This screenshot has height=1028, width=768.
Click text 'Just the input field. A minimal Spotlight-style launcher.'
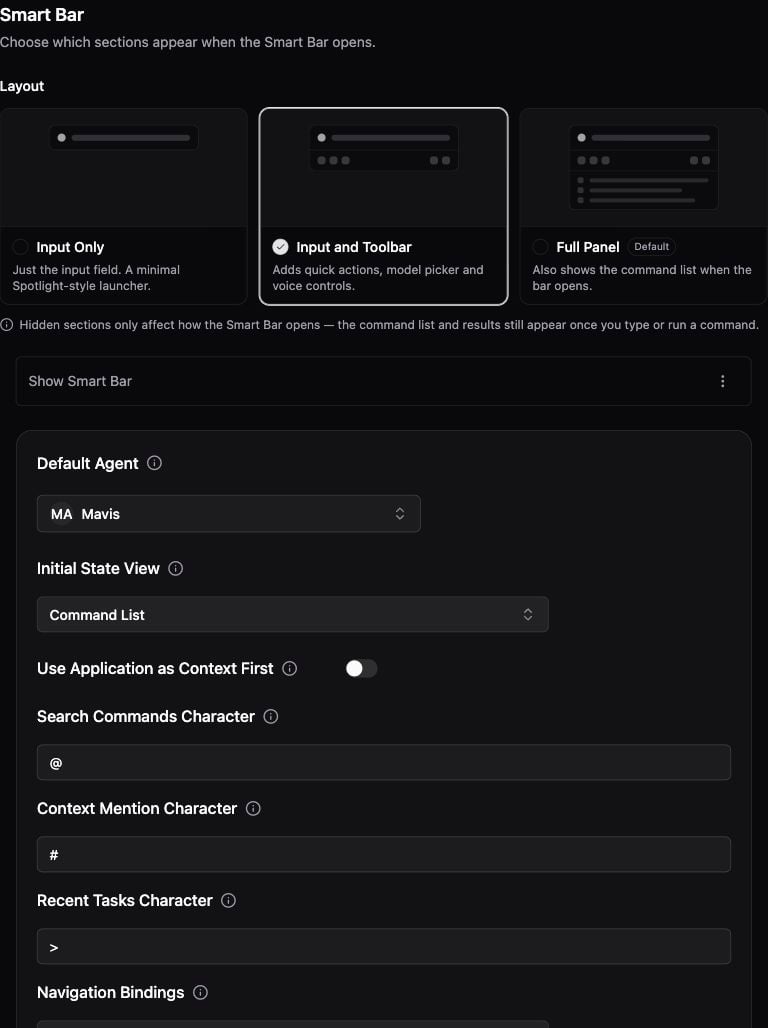96,277
